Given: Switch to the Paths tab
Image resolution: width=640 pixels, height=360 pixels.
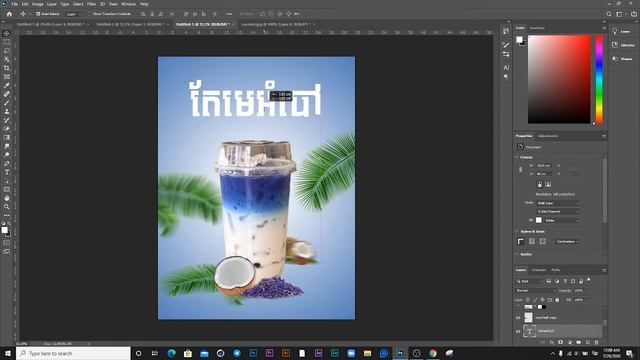Looking at the screenshot, I should tap(556, 270).
